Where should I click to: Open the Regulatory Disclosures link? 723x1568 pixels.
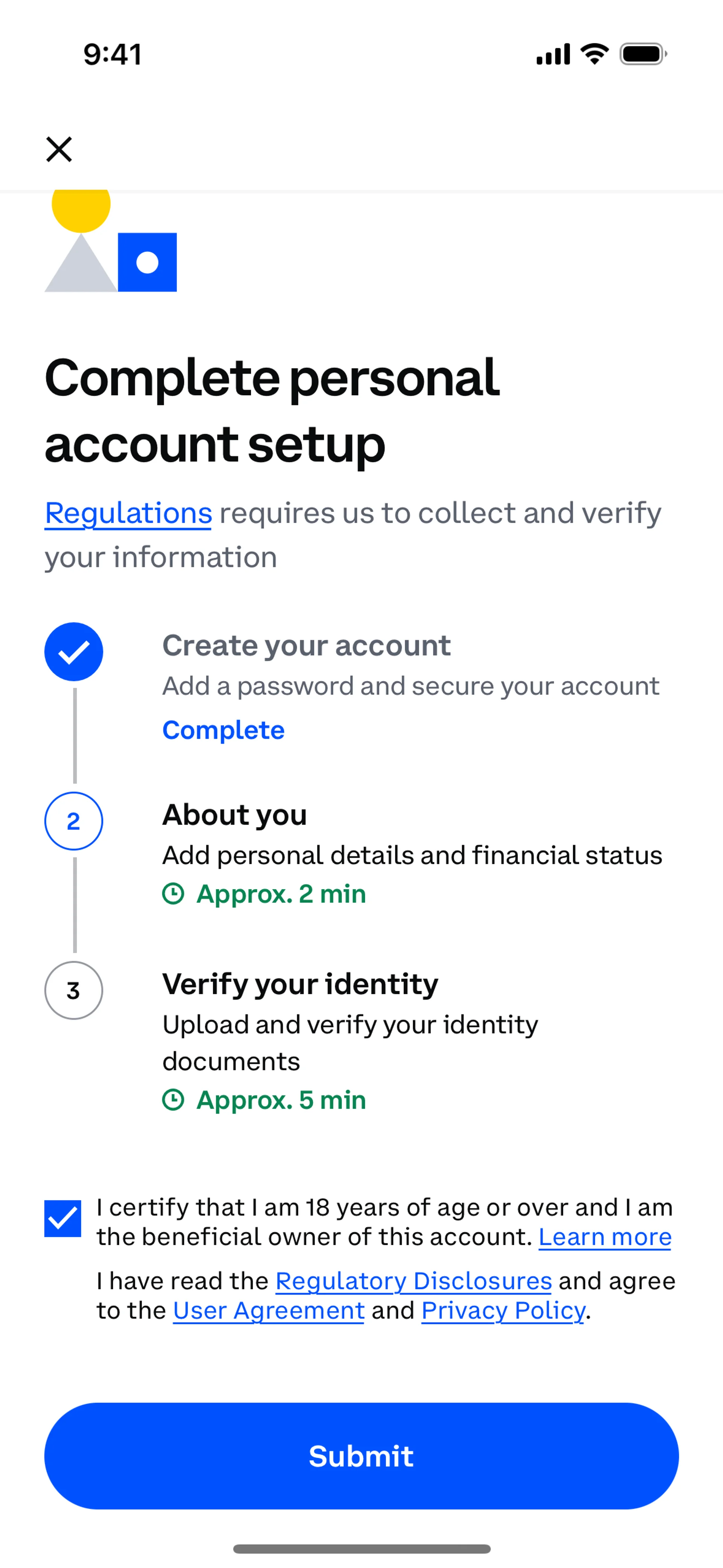413,1281
